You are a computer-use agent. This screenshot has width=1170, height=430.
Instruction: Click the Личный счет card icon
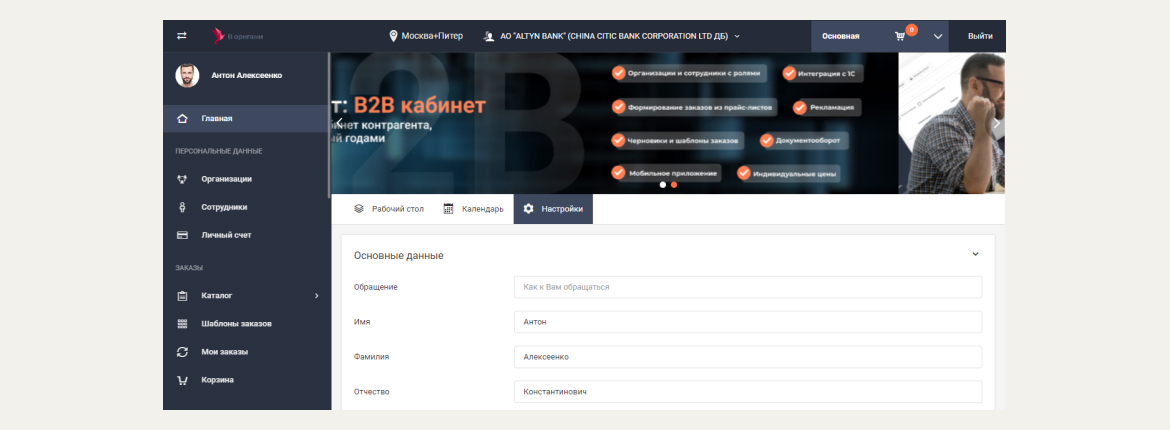(x=182, y=235)
